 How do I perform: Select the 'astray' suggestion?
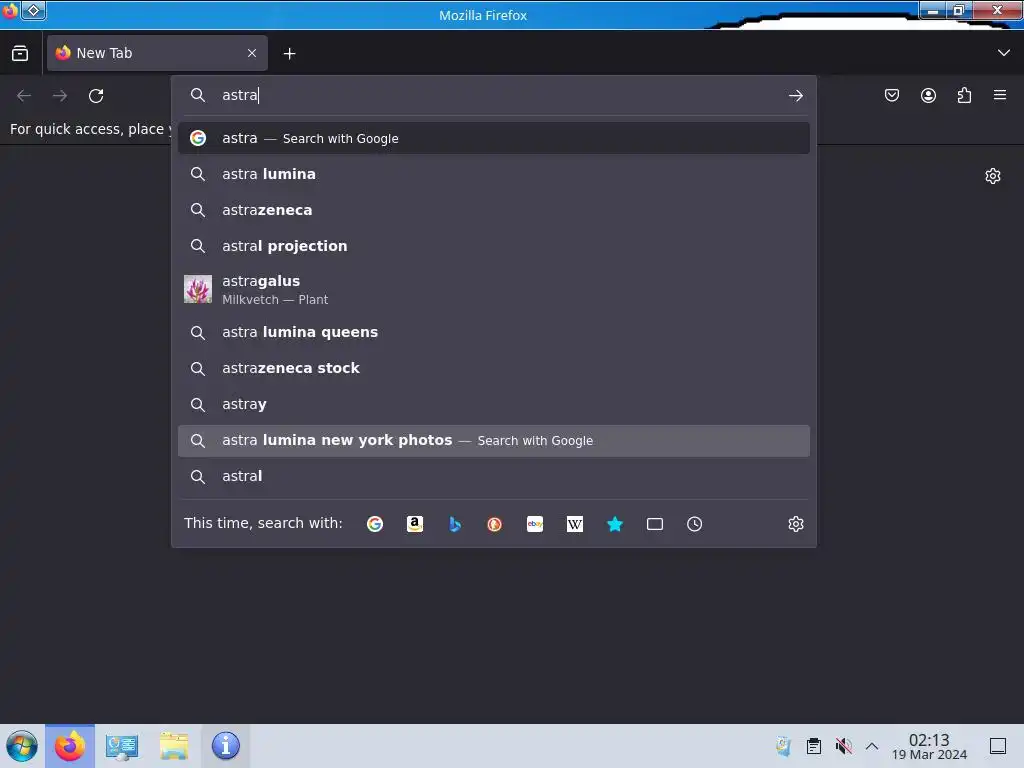494,404
